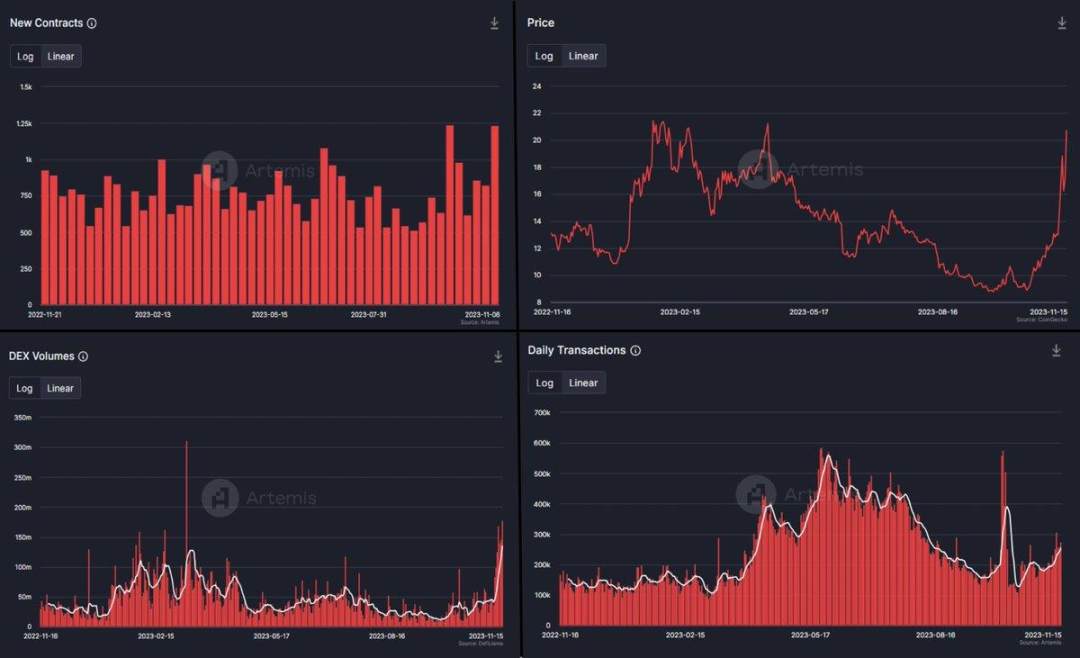
Task: Open the Daily Transactions info icon
Action: (636, 350)
